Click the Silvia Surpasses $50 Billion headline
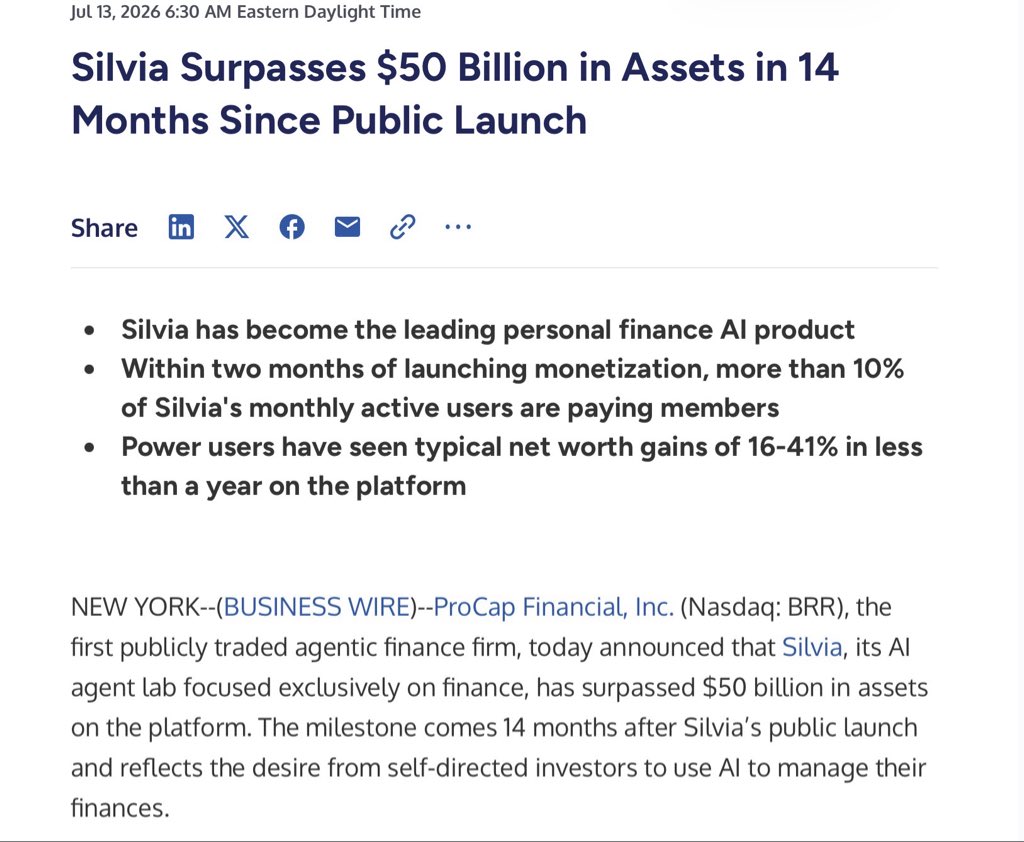 tap(455, 93)
